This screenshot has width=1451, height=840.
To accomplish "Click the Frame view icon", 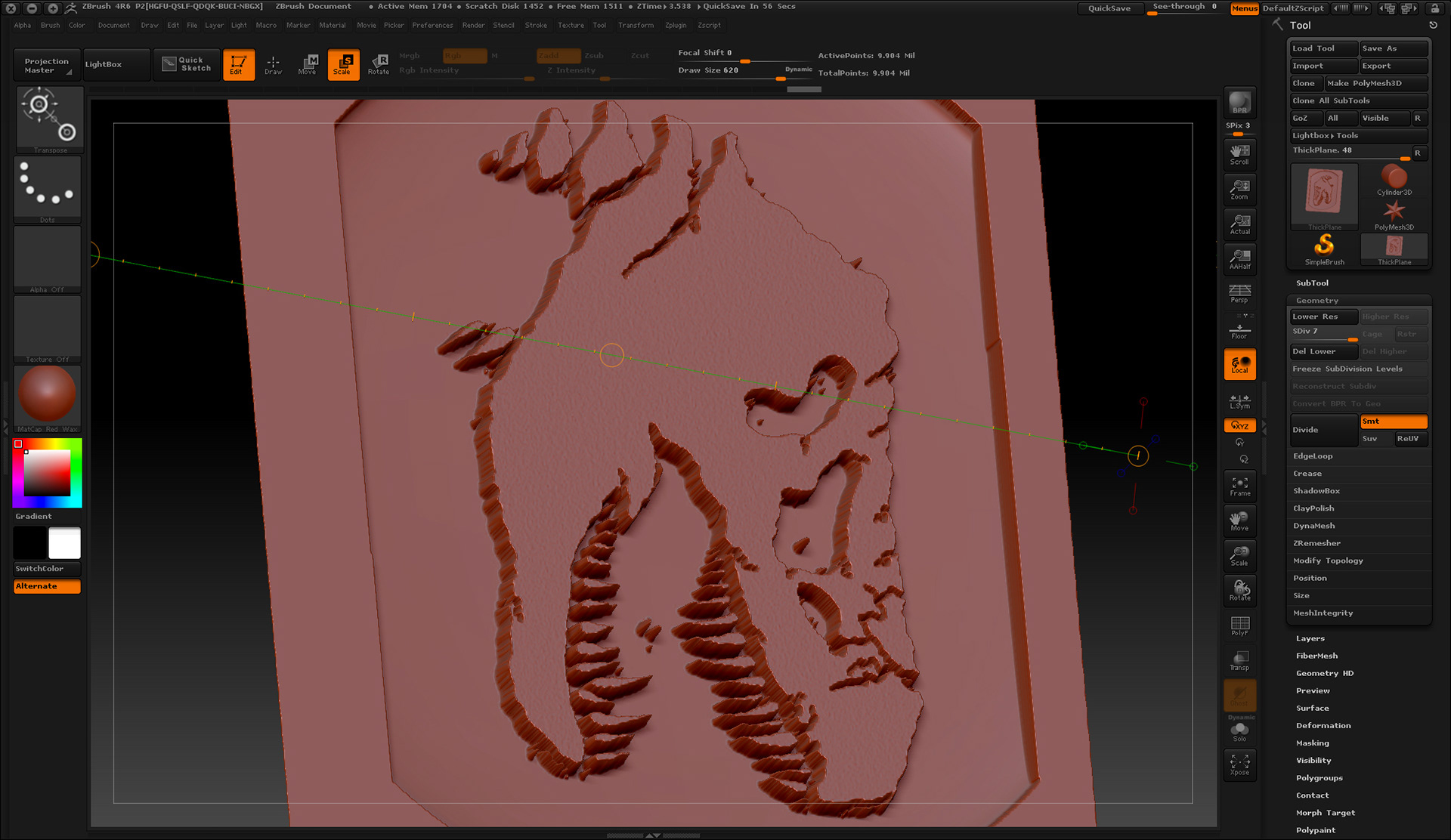I will (x=1239, y=486).
